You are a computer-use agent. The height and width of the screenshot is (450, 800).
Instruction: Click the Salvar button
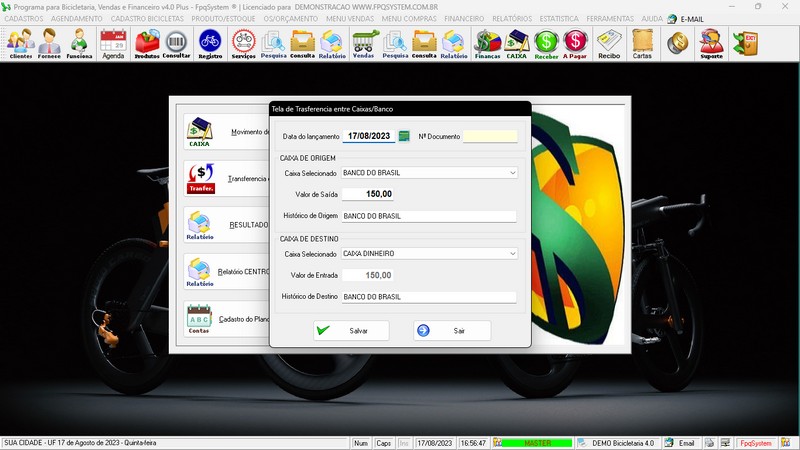(351, 331)
